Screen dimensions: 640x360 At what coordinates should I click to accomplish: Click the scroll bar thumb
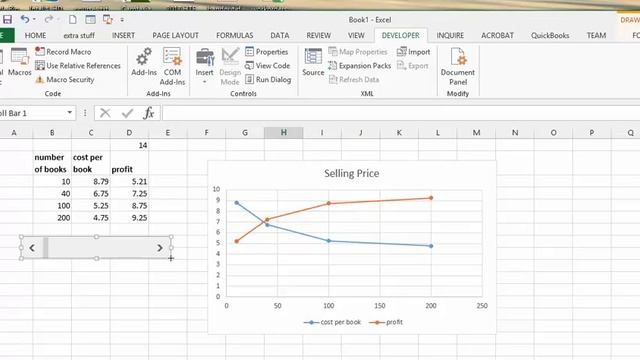click(x=46, y=247)
